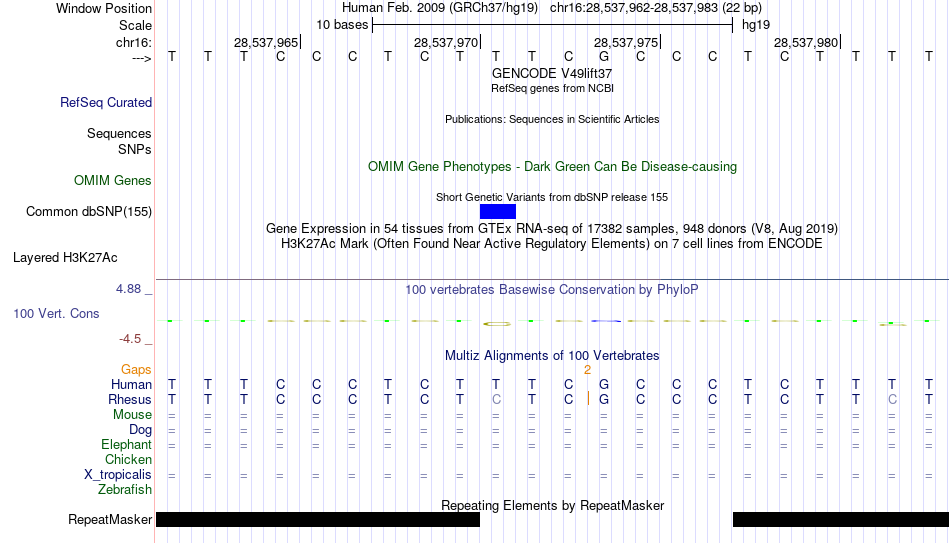Click 'Repeating Elements by RepeatMasker' title
This screenshot has width=950, height=543.
(553, 505)
